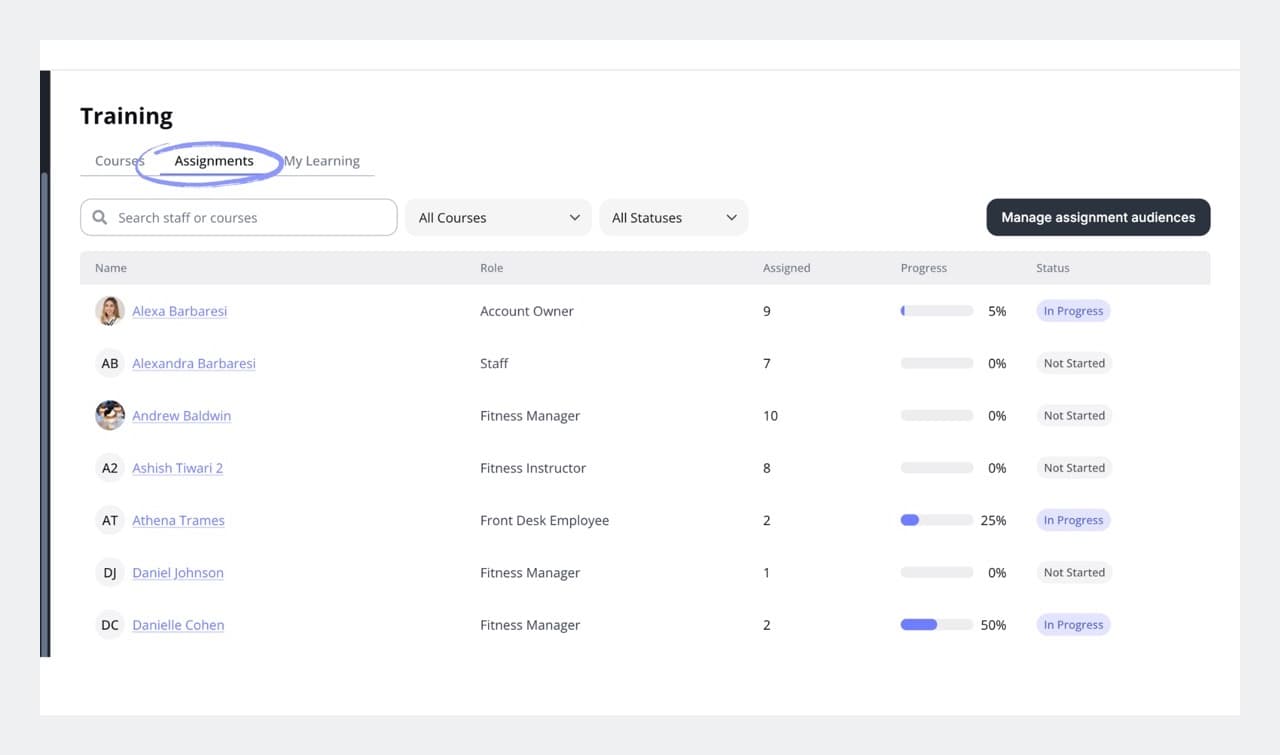Click Athena Trames' 25% progress bar

937,520
